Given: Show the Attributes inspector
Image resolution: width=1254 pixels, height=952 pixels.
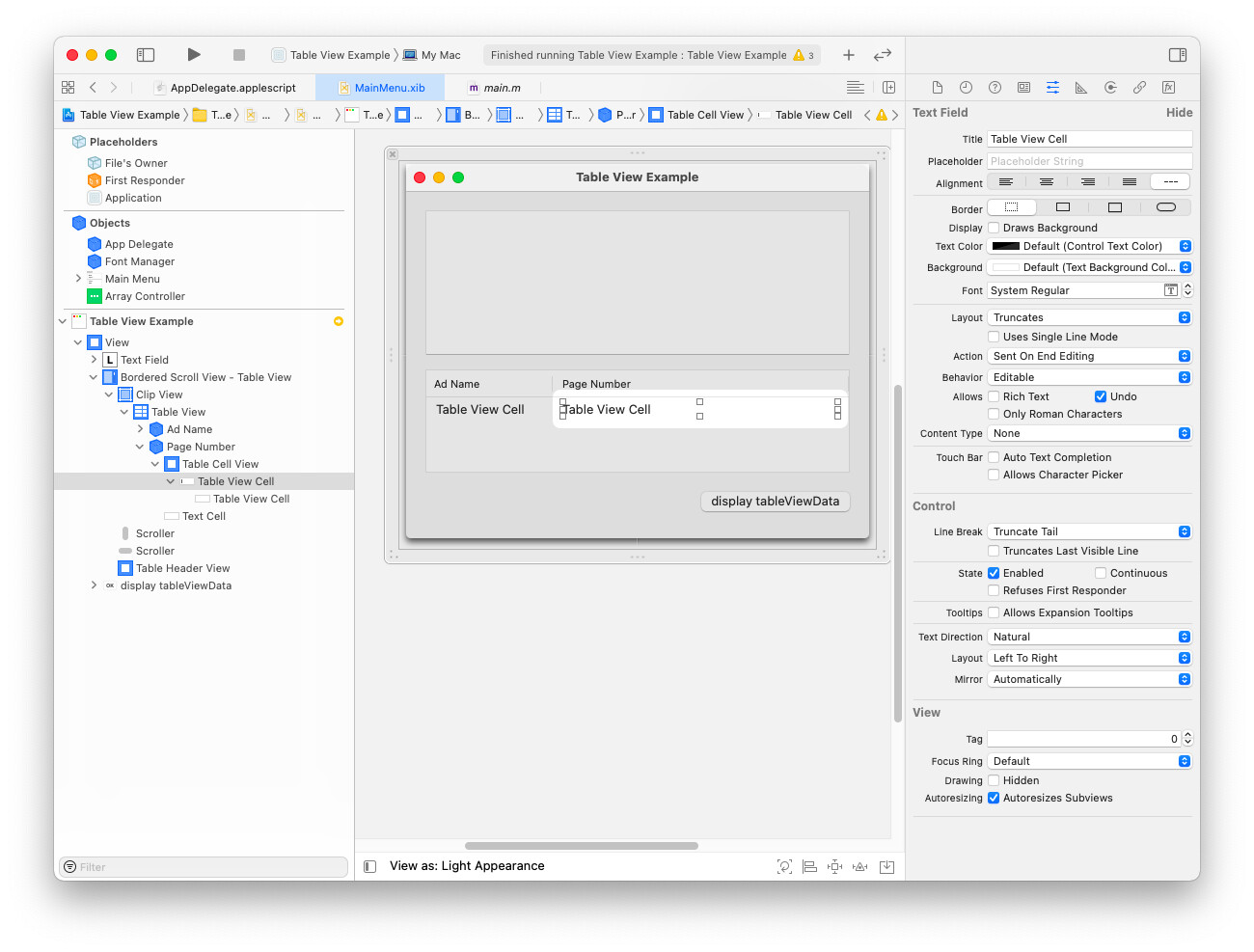Looking at the screenshot, I should click(x=1053, y=87).
